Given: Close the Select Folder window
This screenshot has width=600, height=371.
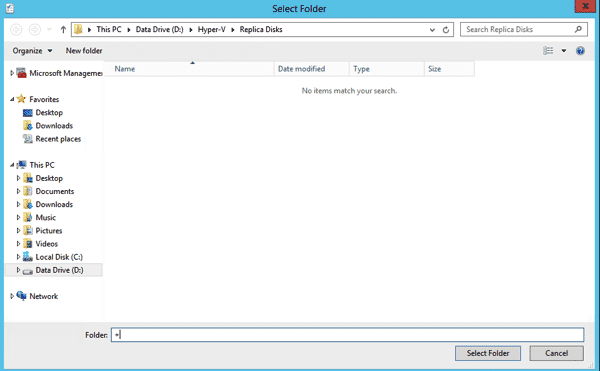Looking at the screenshot, I should [585, 6].
